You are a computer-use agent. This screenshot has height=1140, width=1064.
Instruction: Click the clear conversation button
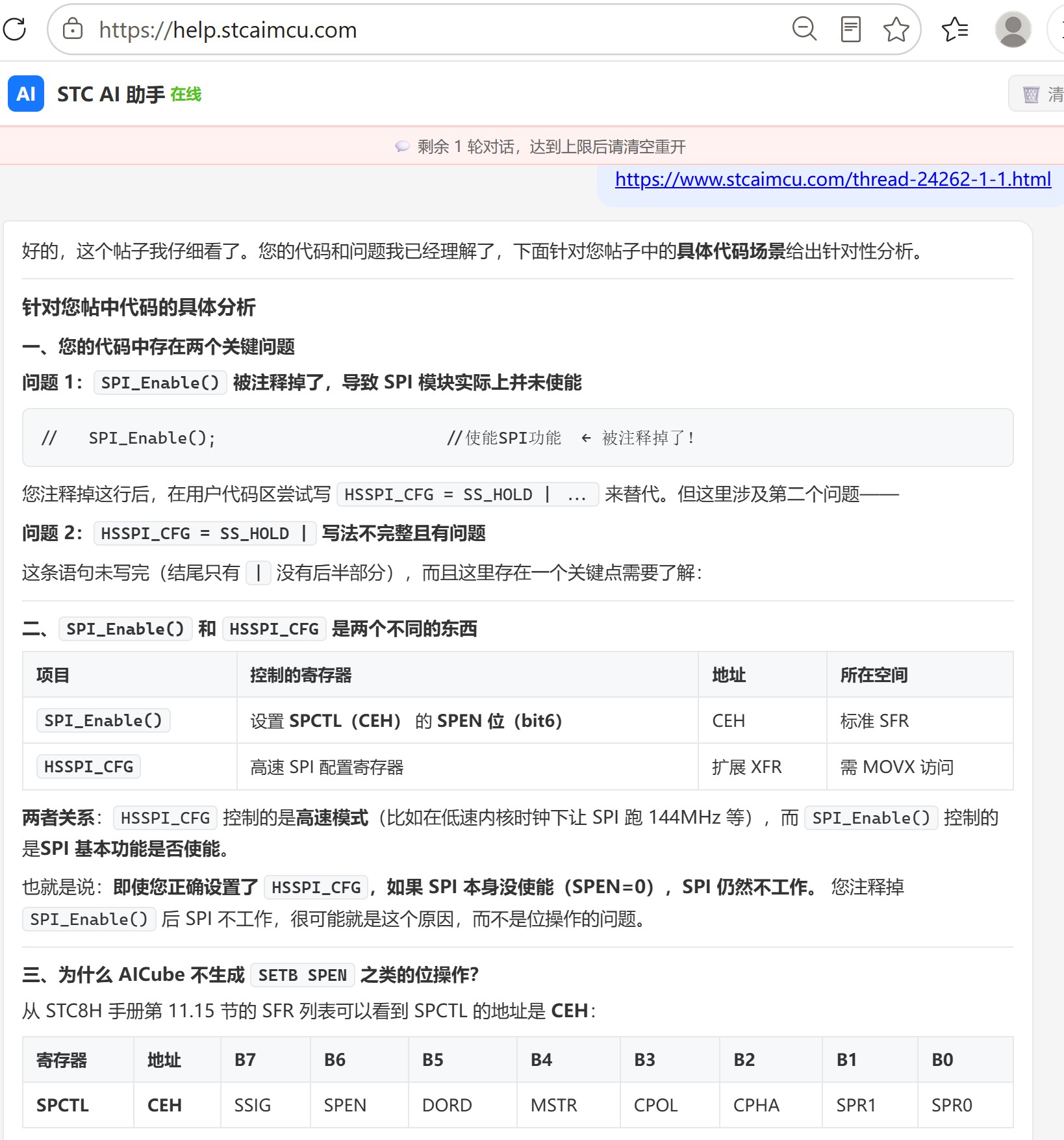[x=1039, y=94]
